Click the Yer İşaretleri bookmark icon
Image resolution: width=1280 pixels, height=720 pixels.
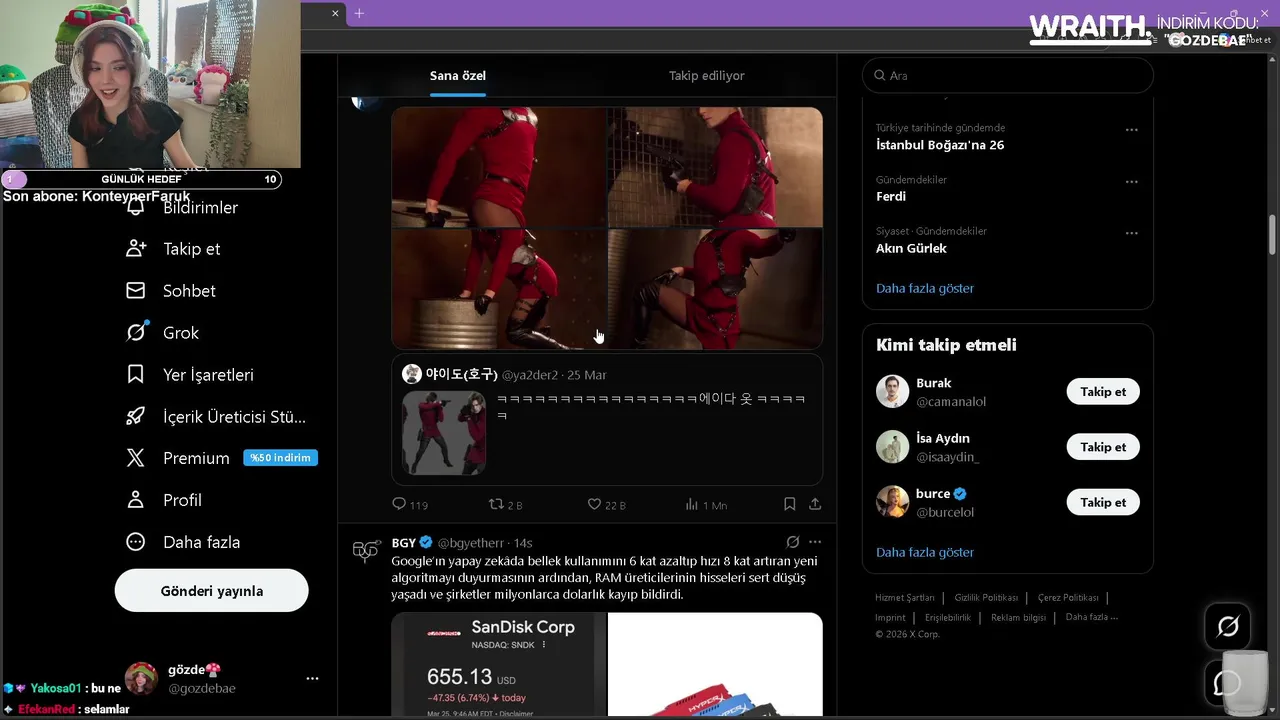click(x=136, y=374)
